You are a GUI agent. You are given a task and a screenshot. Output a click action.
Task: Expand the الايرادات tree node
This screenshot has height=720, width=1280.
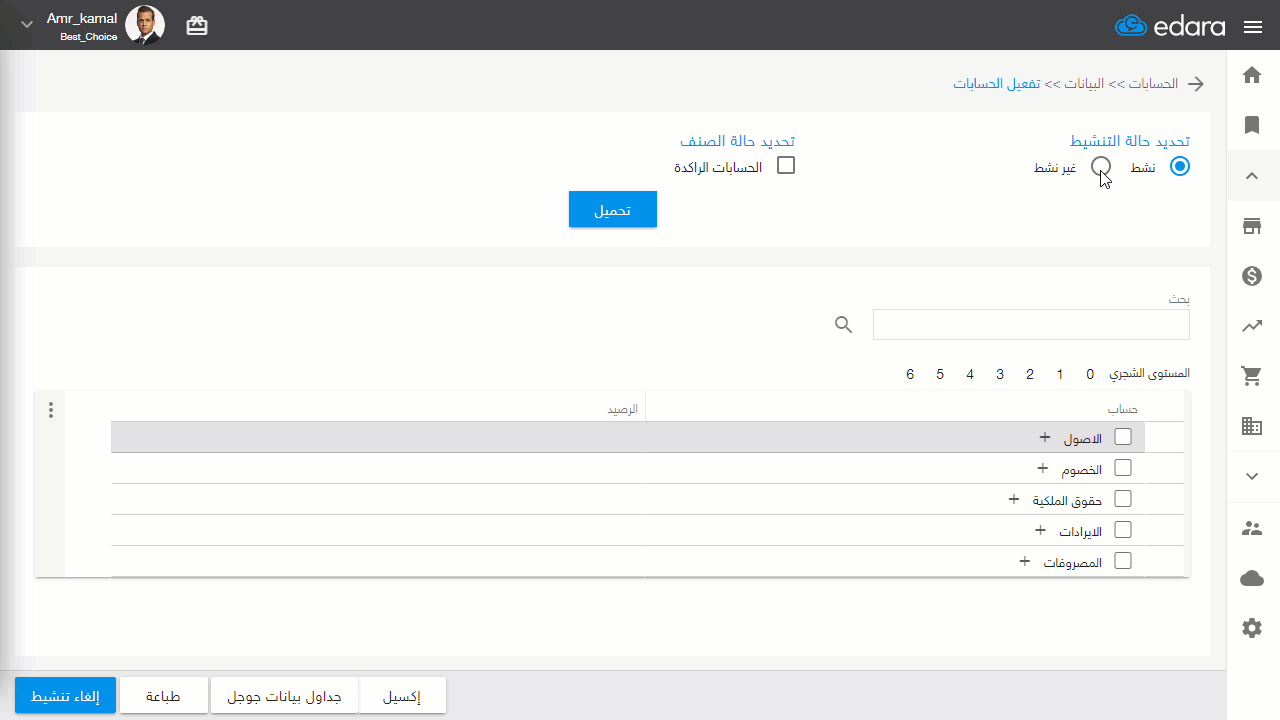[x=1040, y=530]
